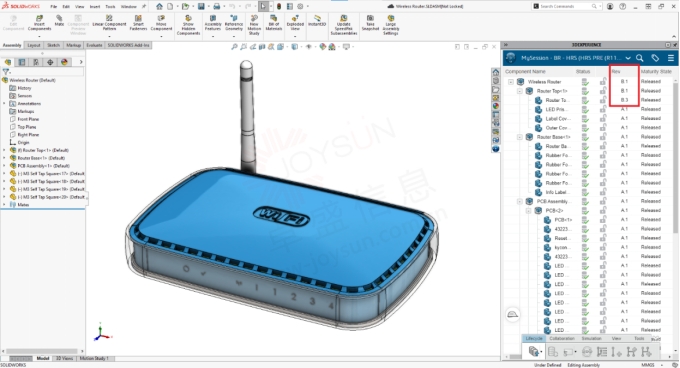
Task: Click the Exploded View icon
Action: click(x=295, y=23)
